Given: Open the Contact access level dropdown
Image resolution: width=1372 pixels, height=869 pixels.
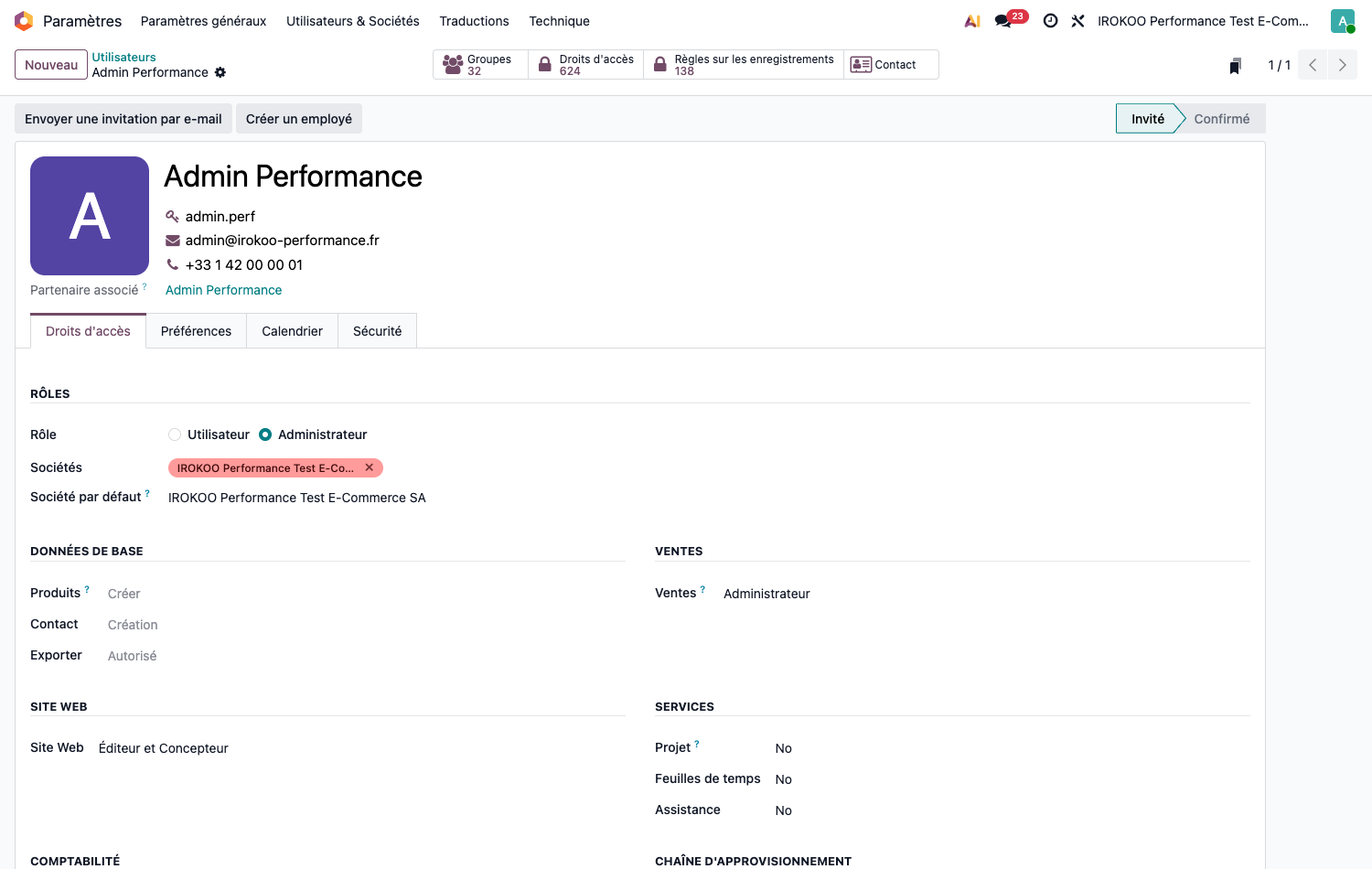Looking at the screenshot, I should pos(366,625).
